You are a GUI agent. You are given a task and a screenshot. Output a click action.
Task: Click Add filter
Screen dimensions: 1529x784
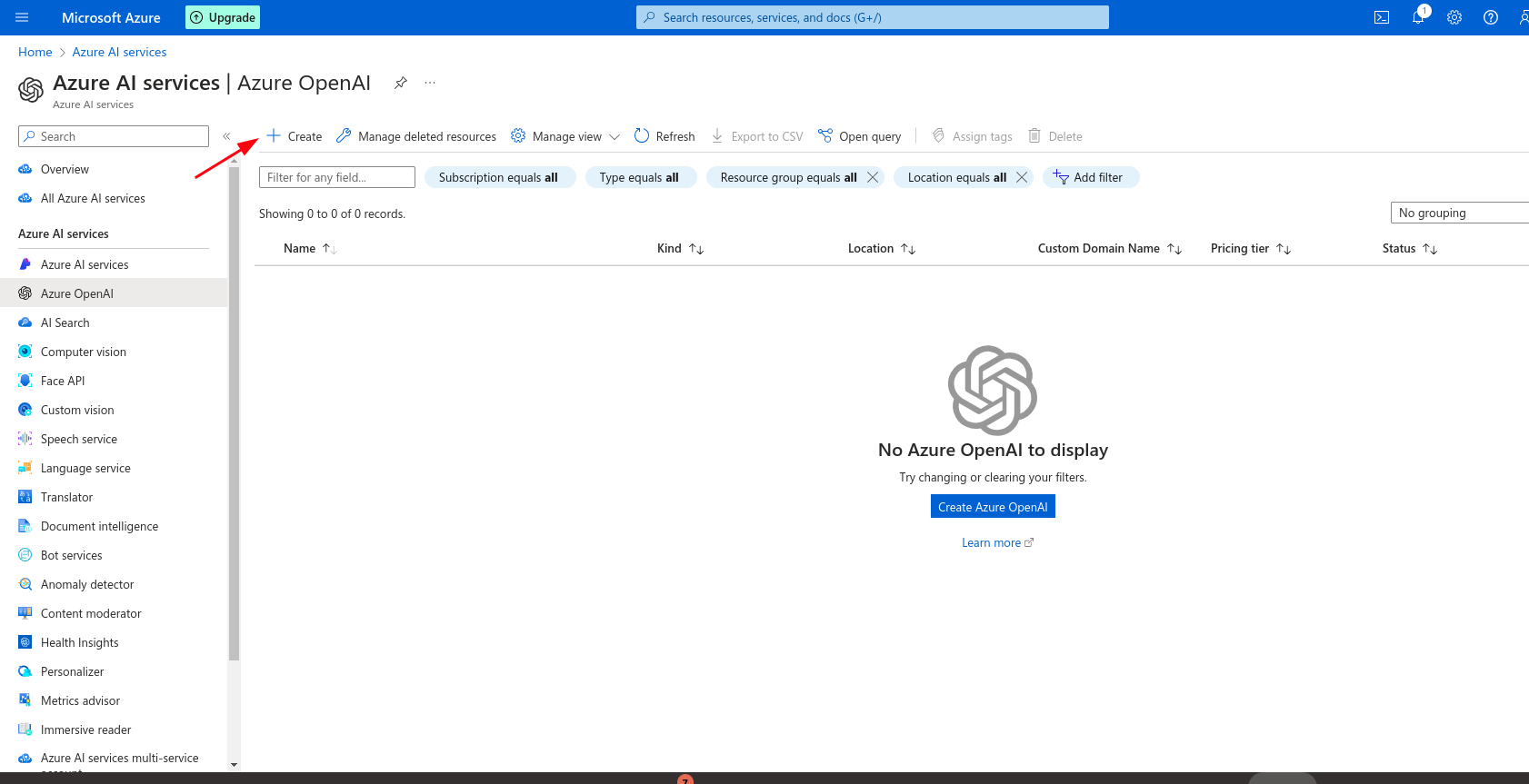click(x=1090, y=177)
